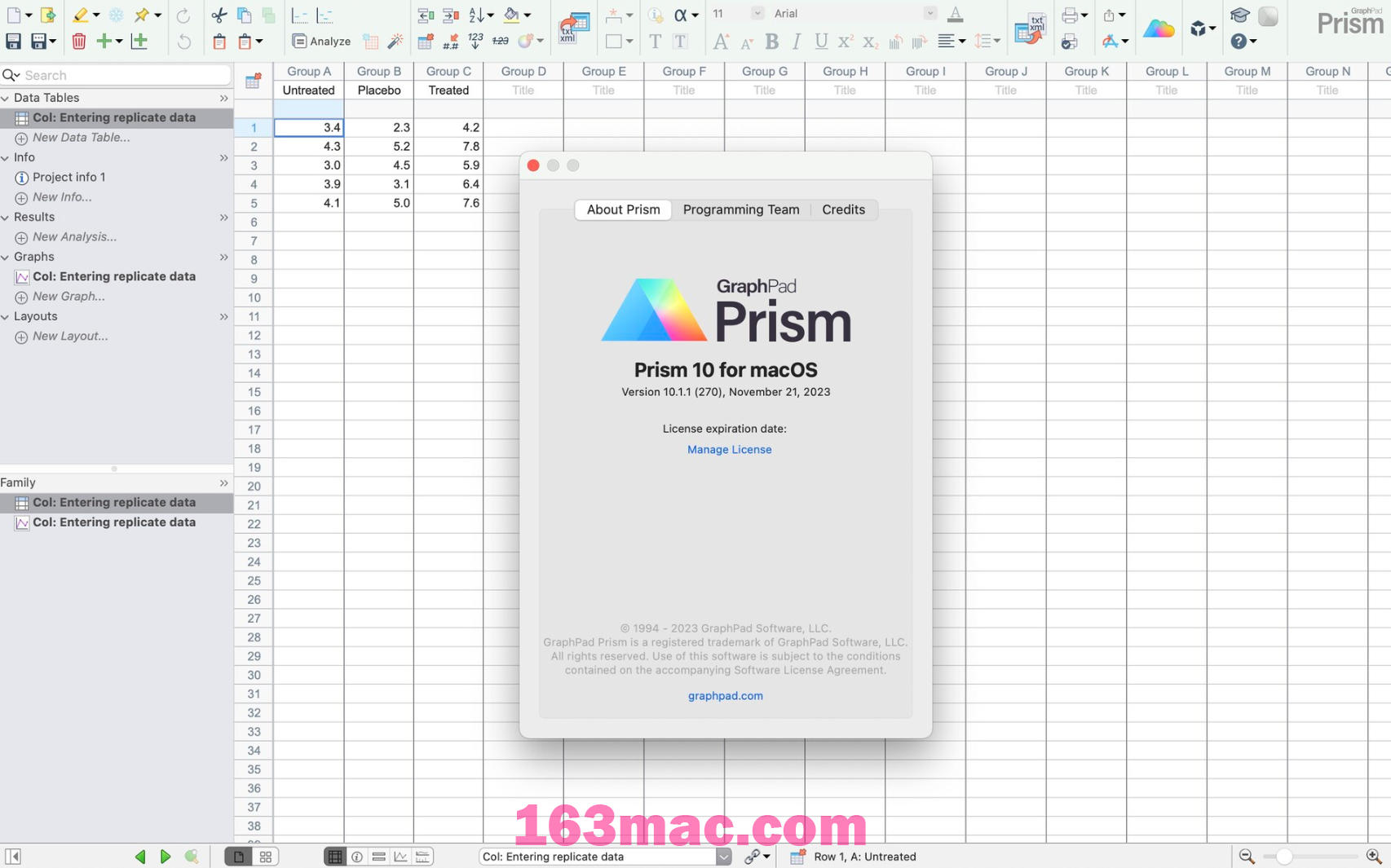
Task: Click the Copy icon in toolbar
Action: (x=244, y=15)
